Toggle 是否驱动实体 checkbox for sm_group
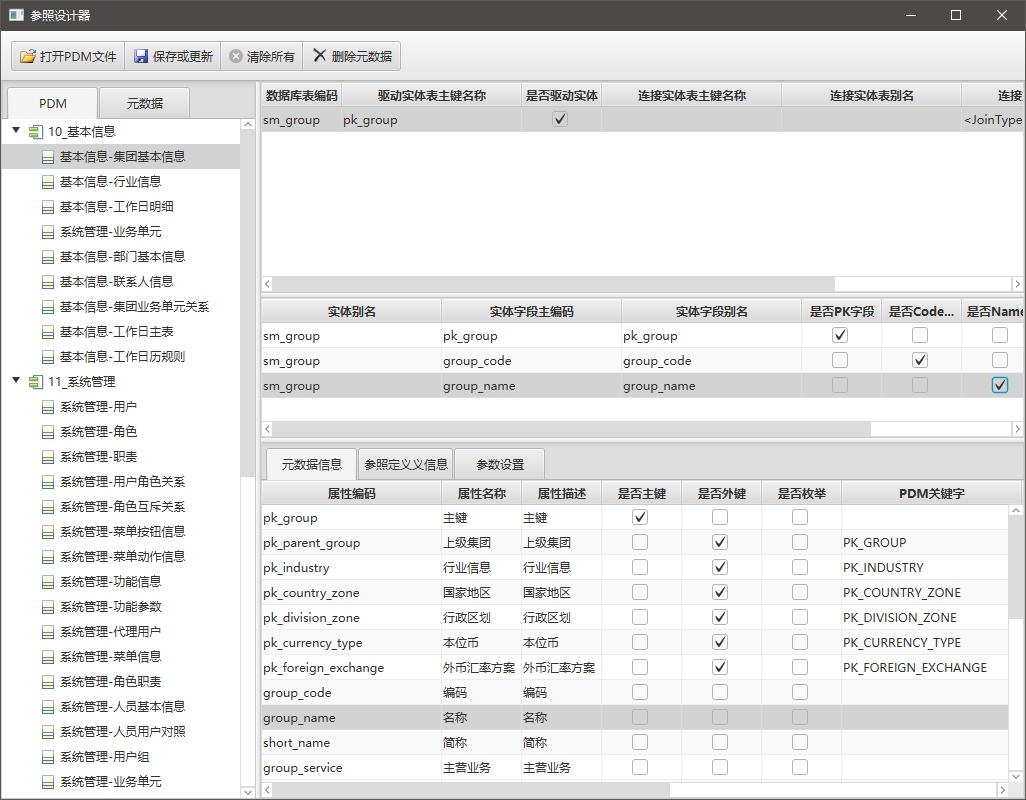The width and height of the screenshot is (1026, 800). (x=560, y=119)
